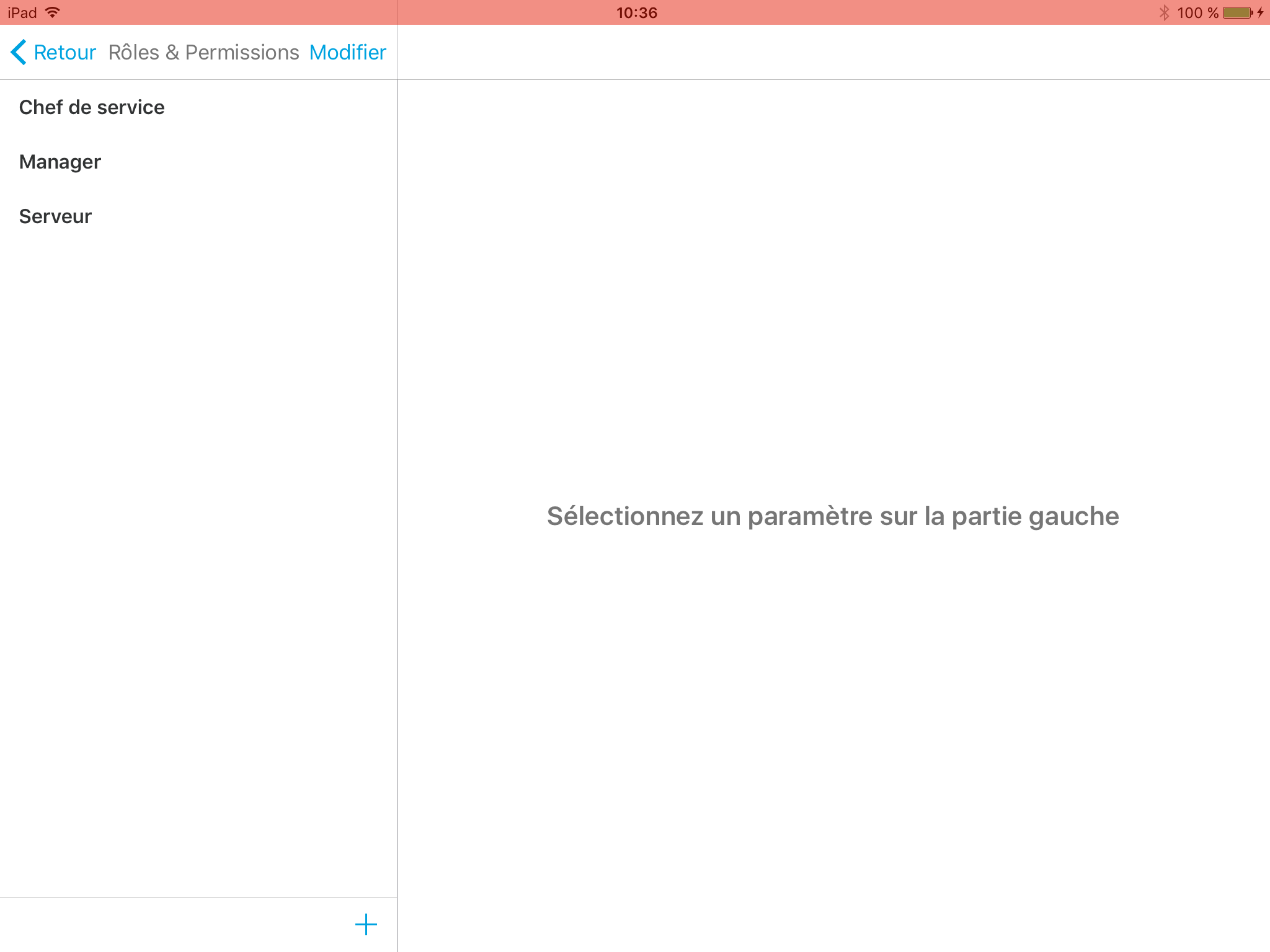Tap the iPad carrier label

(x=22, y=12)
